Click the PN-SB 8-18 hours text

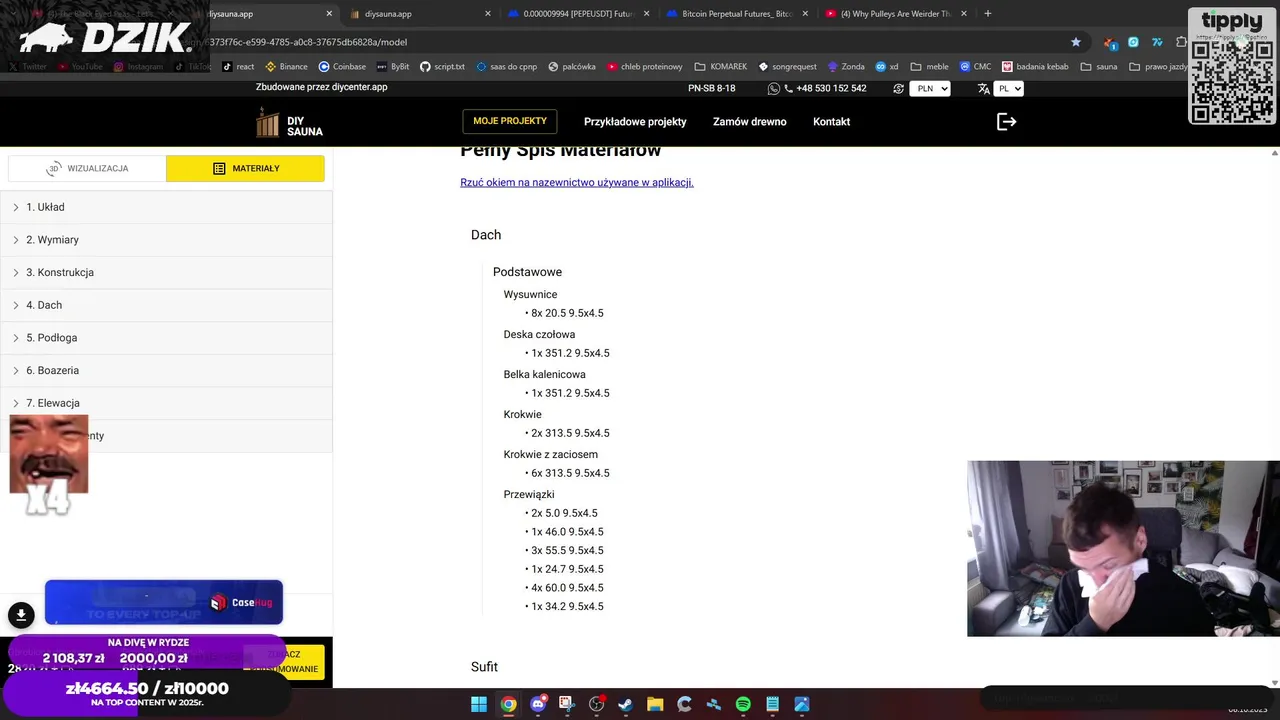coord(712,89)
